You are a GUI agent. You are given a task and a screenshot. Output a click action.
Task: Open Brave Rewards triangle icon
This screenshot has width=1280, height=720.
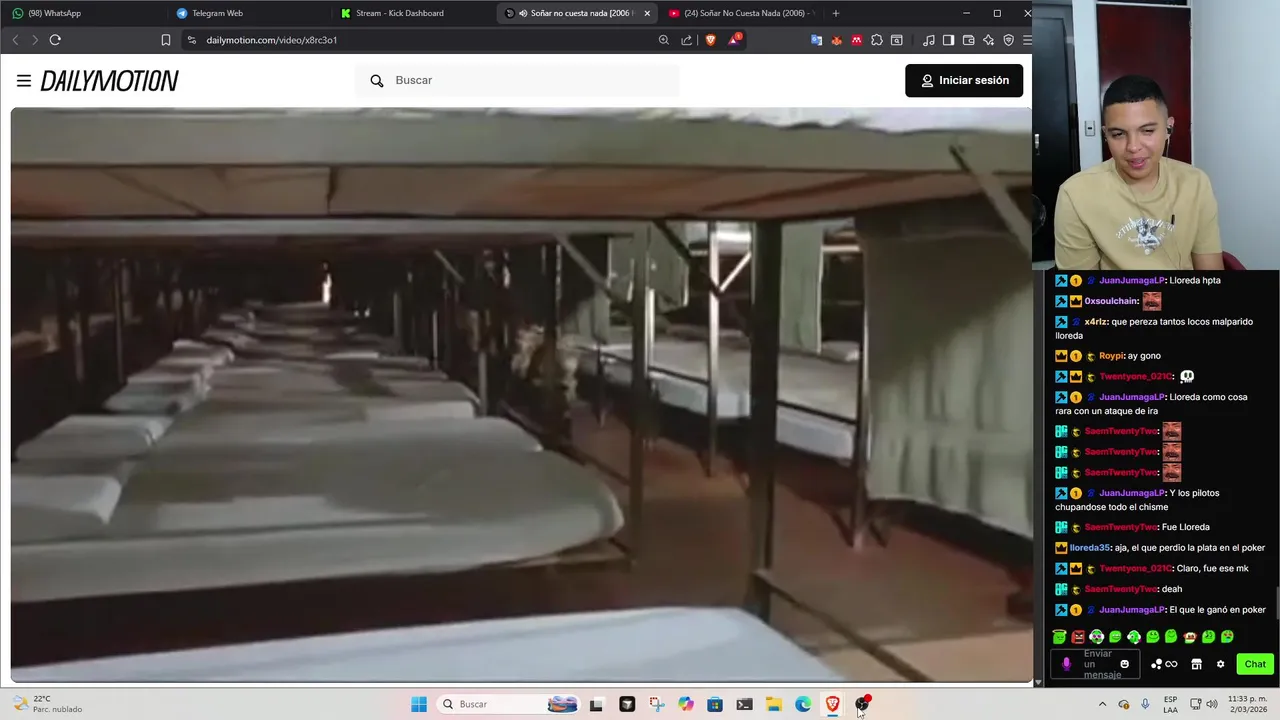(735, 40)
